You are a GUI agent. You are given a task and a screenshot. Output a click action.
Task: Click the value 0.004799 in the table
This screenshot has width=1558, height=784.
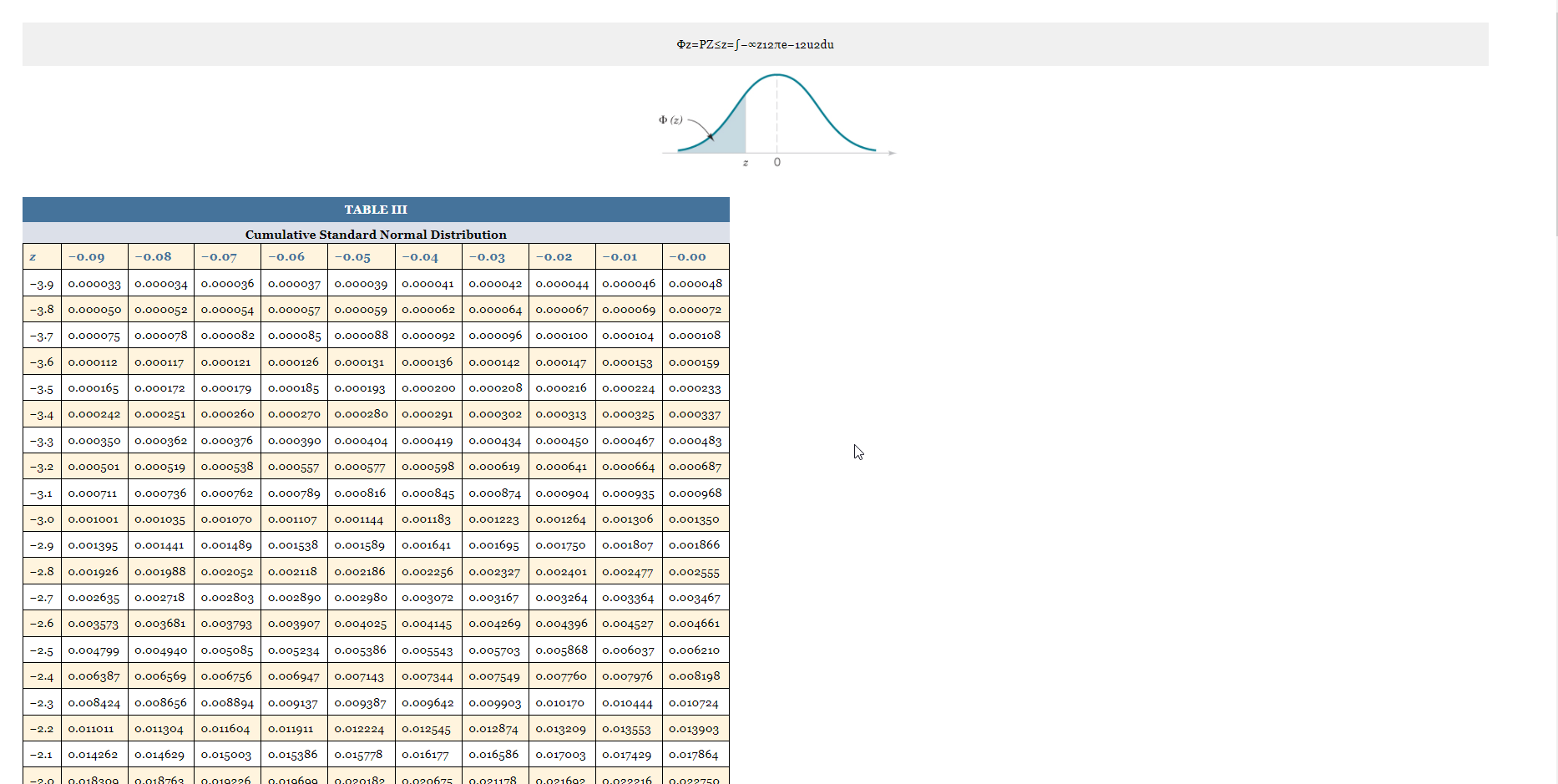[x=93, y=650]
